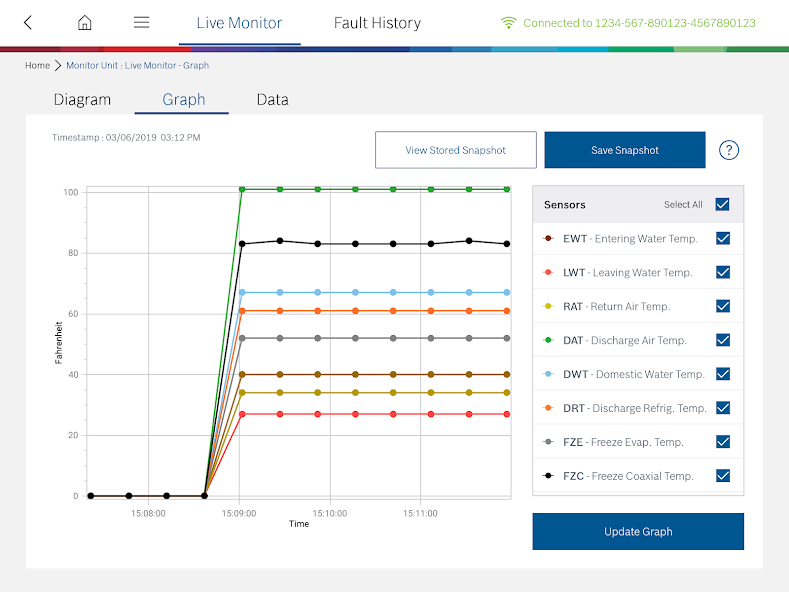Switch to the Diagram view tab
The width and height of the screenshot is (789, 592).
pos(82,100)
